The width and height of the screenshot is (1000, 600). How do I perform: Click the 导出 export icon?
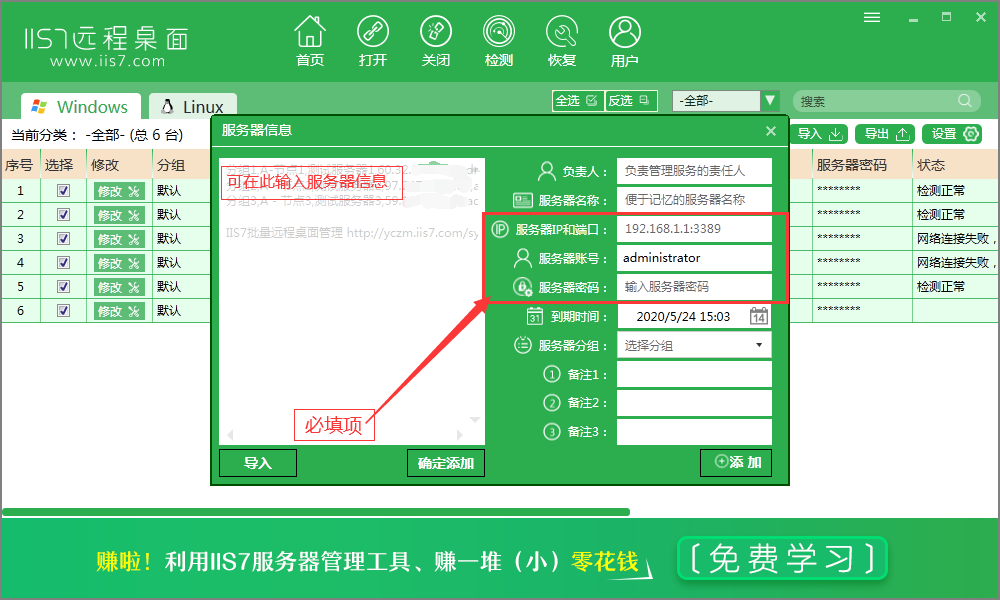pyautogui.click(x=884, y=133)
